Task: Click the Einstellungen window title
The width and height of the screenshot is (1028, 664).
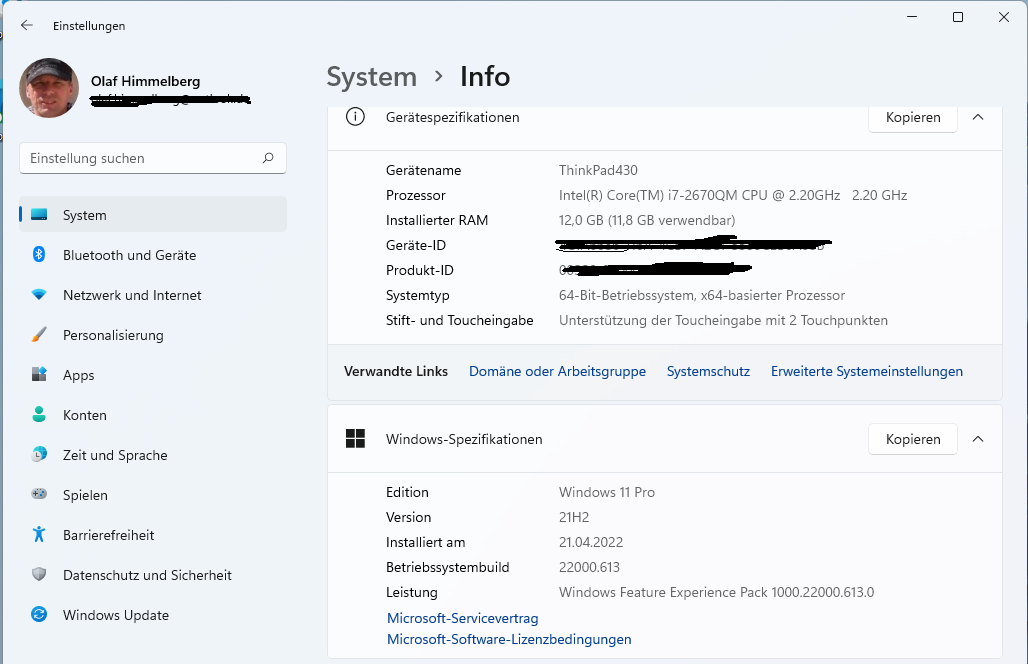Action: click(x=89, y=26)
